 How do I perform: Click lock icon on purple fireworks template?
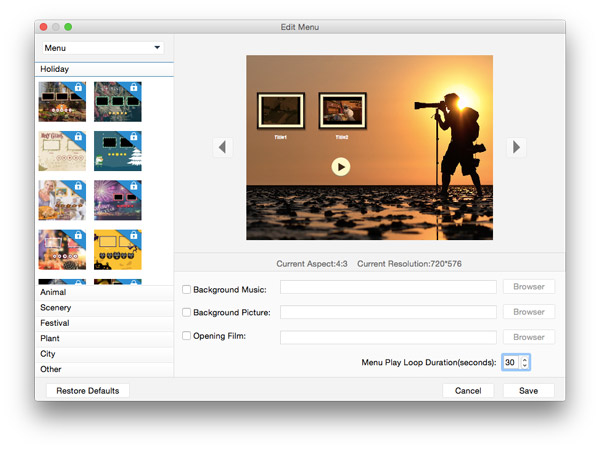point(134,186)
